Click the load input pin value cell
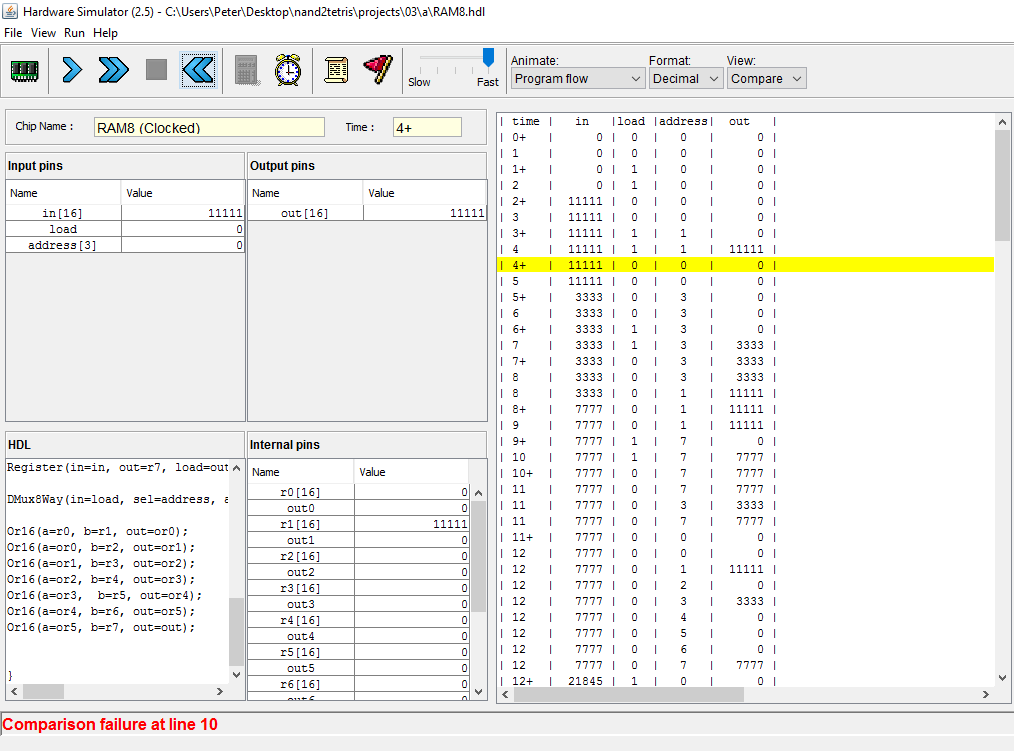Viewport: 1014px width, 751px height. click(183, 229)
